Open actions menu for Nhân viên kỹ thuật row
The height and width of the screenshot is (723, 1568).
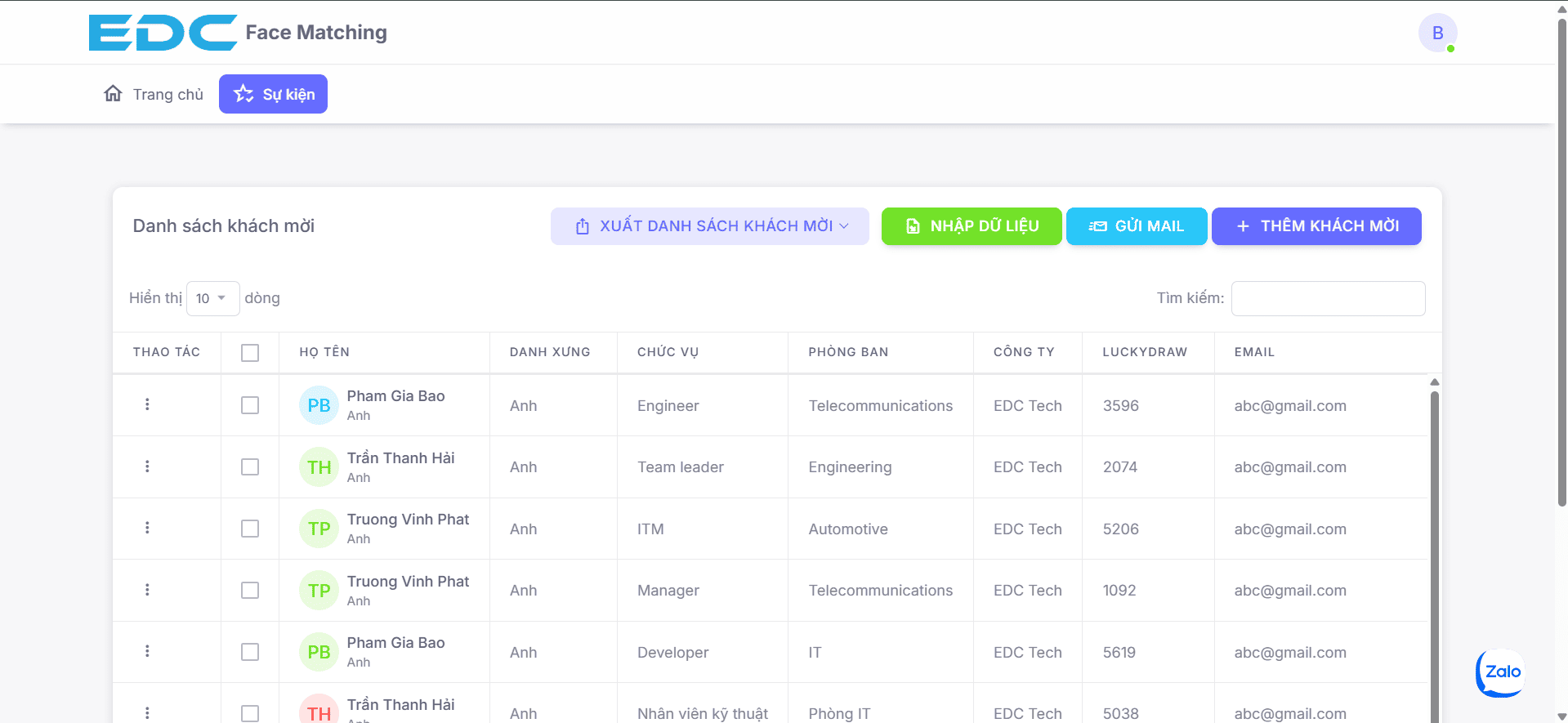pos(147,712)
